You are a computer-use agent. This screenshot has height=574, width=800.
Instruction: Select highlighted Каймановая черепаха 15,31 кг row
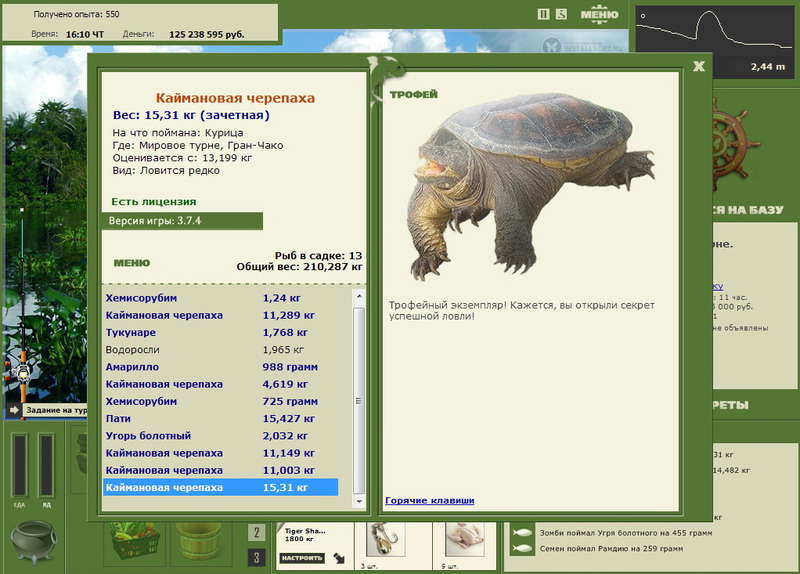click(220, 488)
